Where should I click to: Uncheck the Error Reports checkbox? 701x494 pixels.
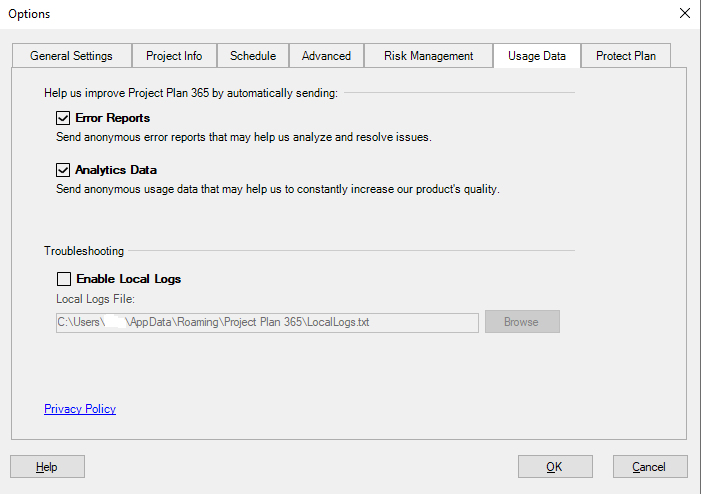(x=64, y=118)
